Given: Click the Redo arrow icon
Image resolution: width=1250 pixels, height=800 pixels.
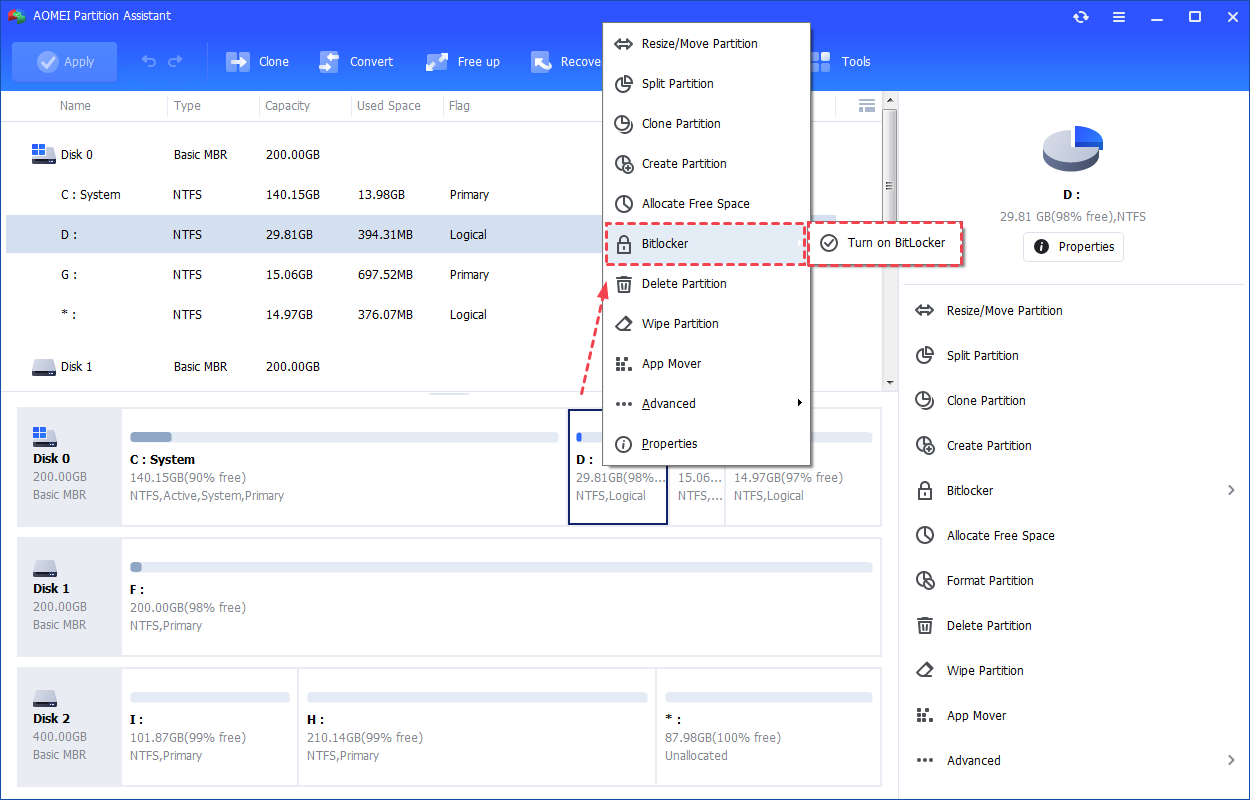Looking at the screenshot, I should (175, 61).
